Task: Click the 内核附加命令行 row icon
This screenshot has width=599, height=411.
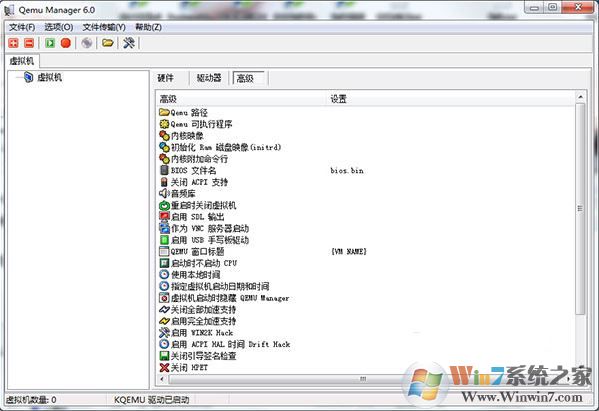Action: pyautogui.click(x=164, y=159)
